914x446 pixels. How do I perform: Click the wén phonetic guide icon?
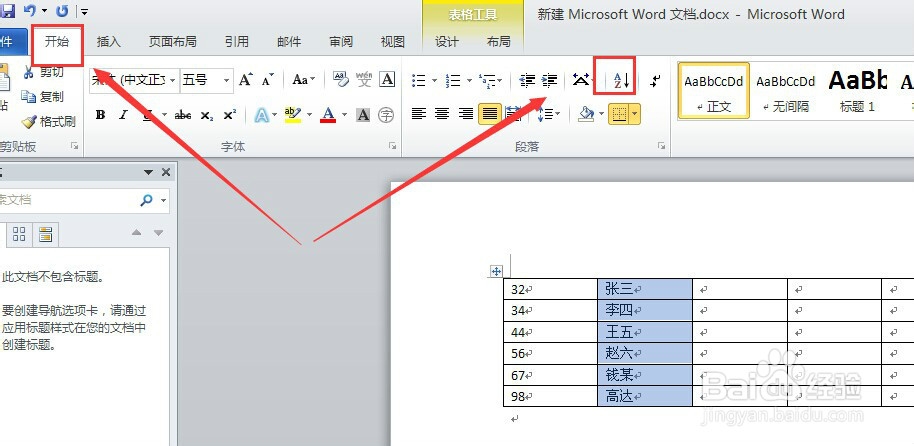364,80
